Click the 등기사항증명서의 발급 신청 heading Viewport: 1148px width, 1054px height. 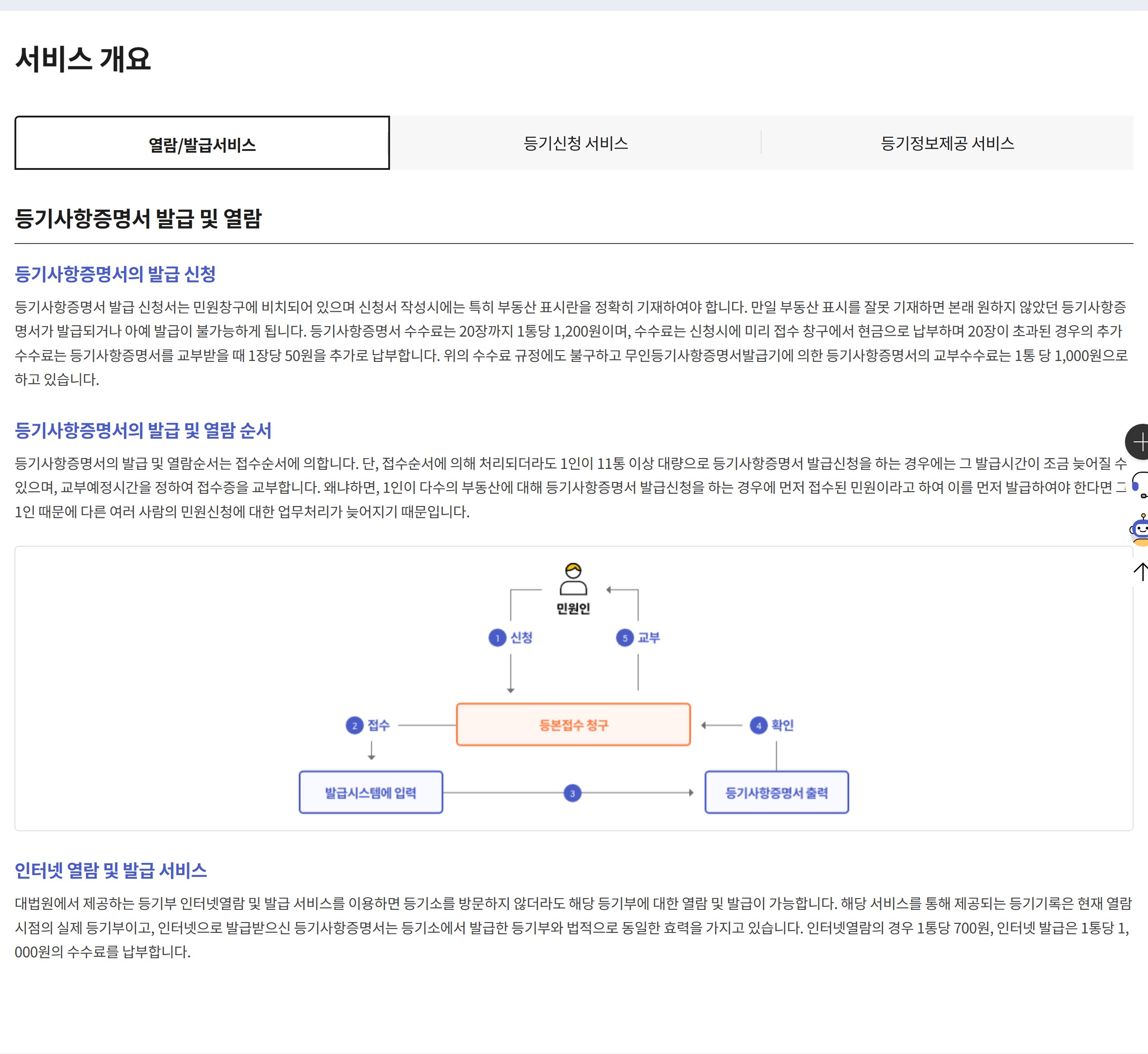115,274
